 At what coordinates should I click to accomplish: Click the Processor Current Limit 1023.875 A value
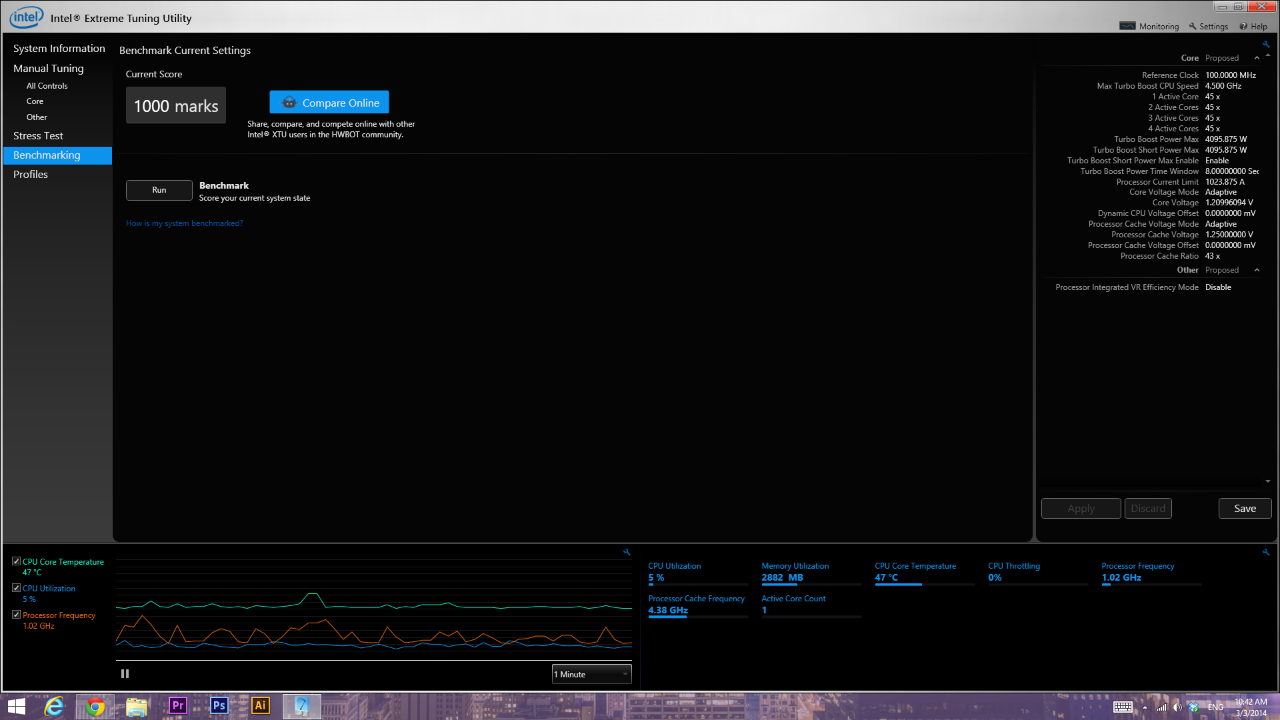[x=1225, y=182]
